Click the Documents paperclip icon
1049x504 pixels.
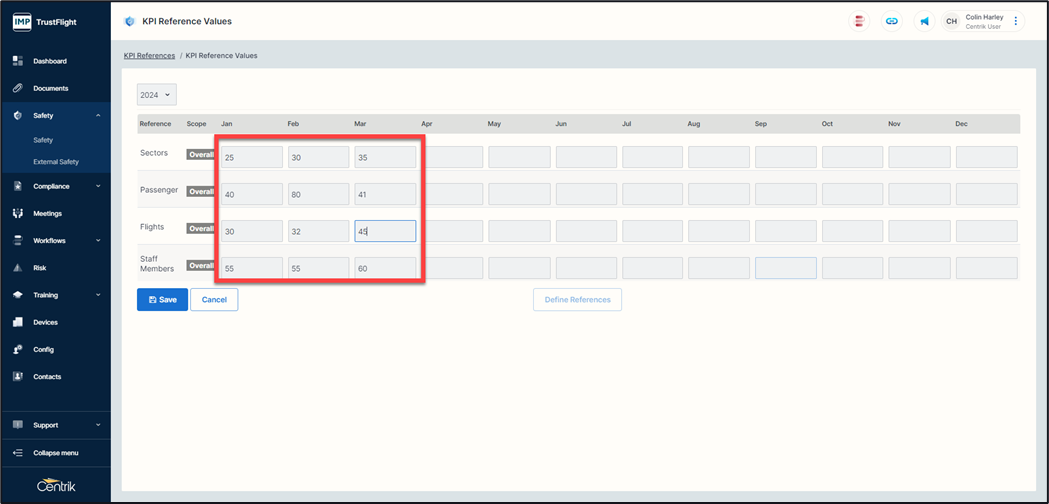(x=18, y=88)
